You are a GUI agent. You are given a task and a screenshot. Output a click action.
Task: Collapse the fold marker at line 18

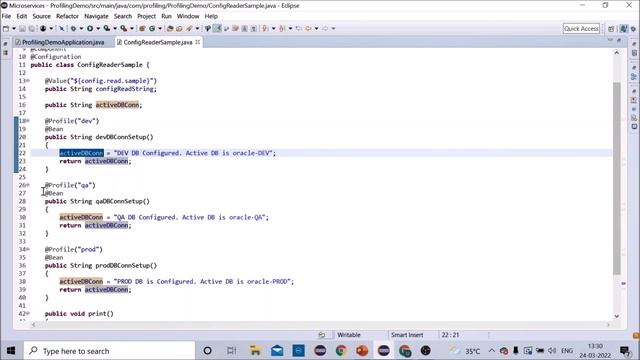click(28, 121)
